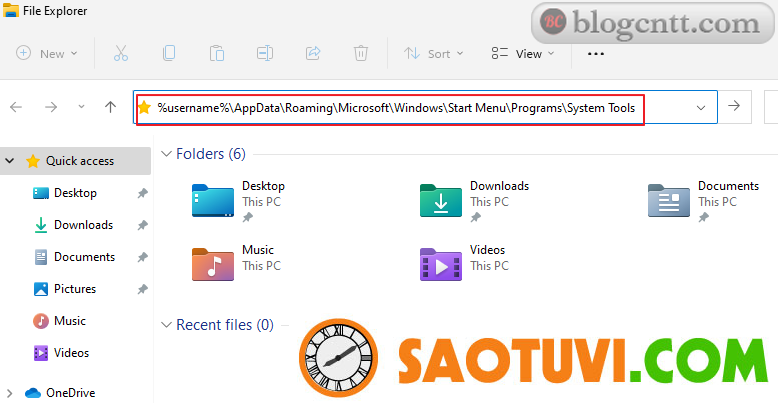Click the Recent files (0) heading
The height and width of the screenshot is (403, 778).
coord(225,325)
